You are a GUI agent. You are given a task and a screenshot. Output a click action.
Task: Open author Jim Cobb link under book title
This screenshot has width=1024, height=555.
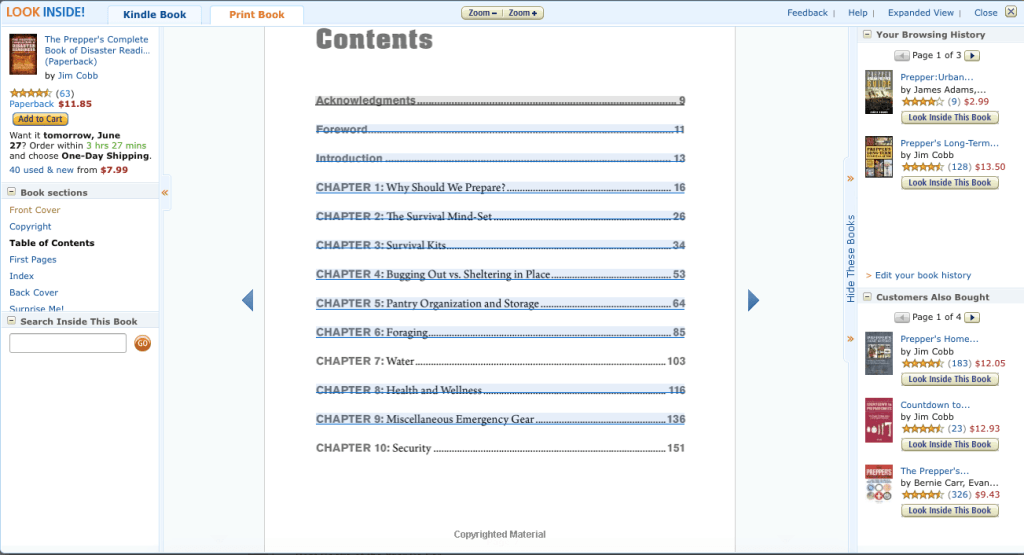point(78,76)
